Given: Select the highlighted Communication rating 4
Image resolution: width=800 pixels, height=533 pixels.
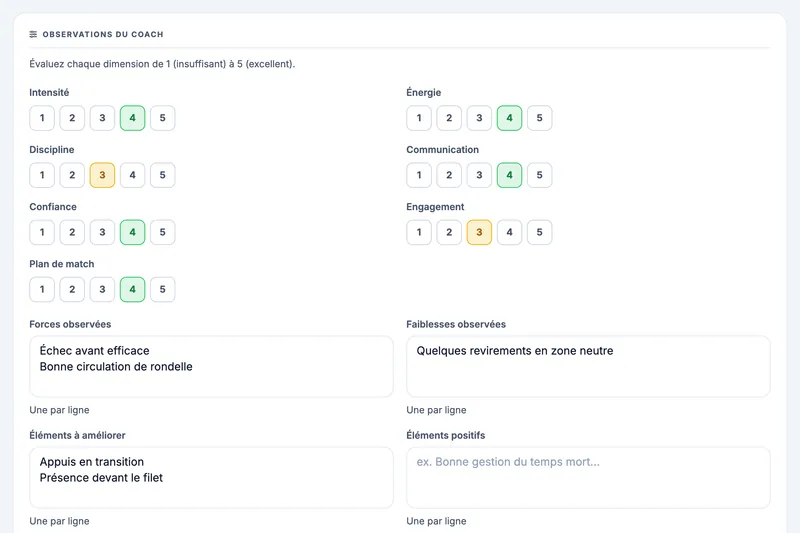Looking at the screenshot, I should [509, 175].
